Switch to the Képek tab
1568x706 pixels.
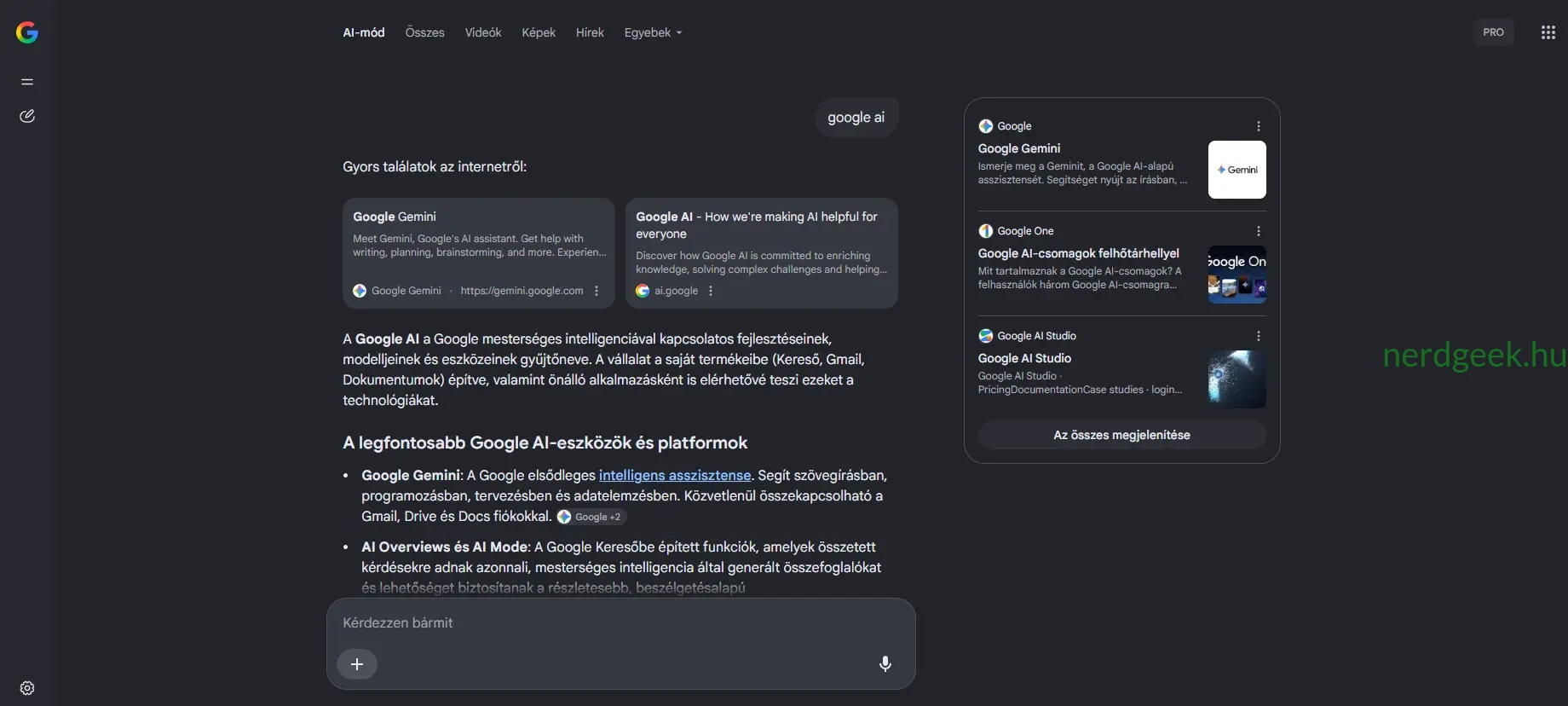pyautogui.click(x=539, y=32)
